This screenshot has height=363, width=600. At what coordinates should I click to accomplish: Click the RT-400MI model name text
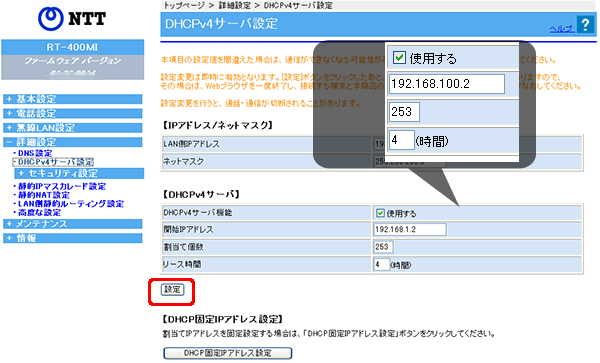point(72,47)
